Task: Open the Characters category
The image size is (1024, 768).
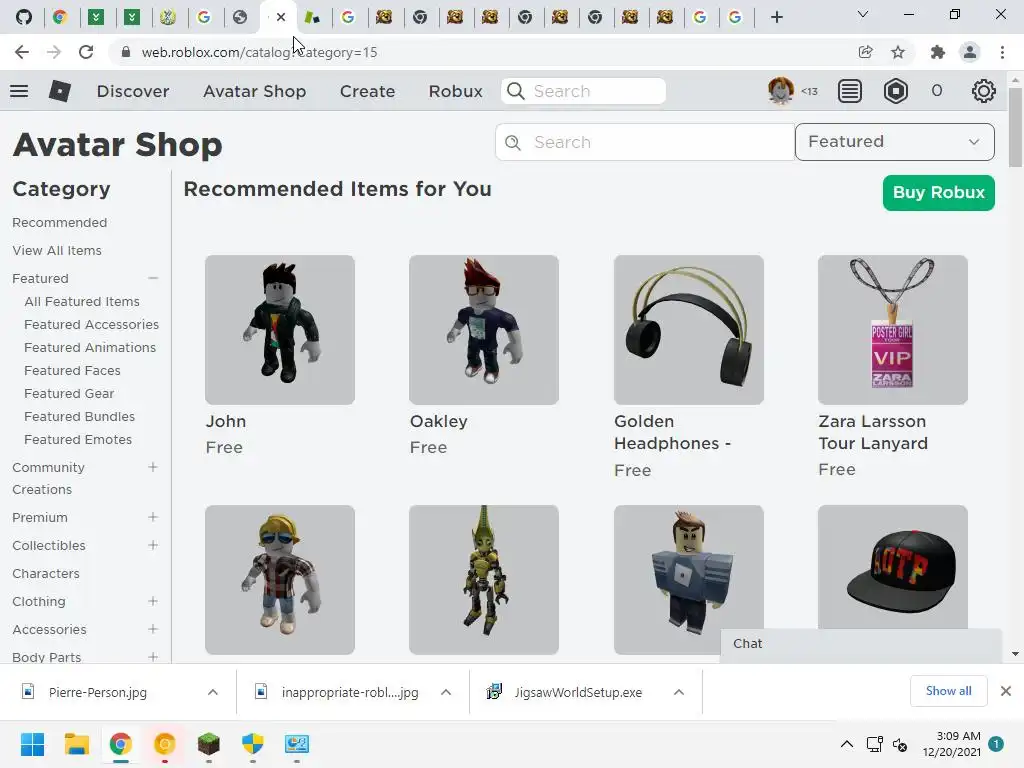Action: [x=46, y=573]
